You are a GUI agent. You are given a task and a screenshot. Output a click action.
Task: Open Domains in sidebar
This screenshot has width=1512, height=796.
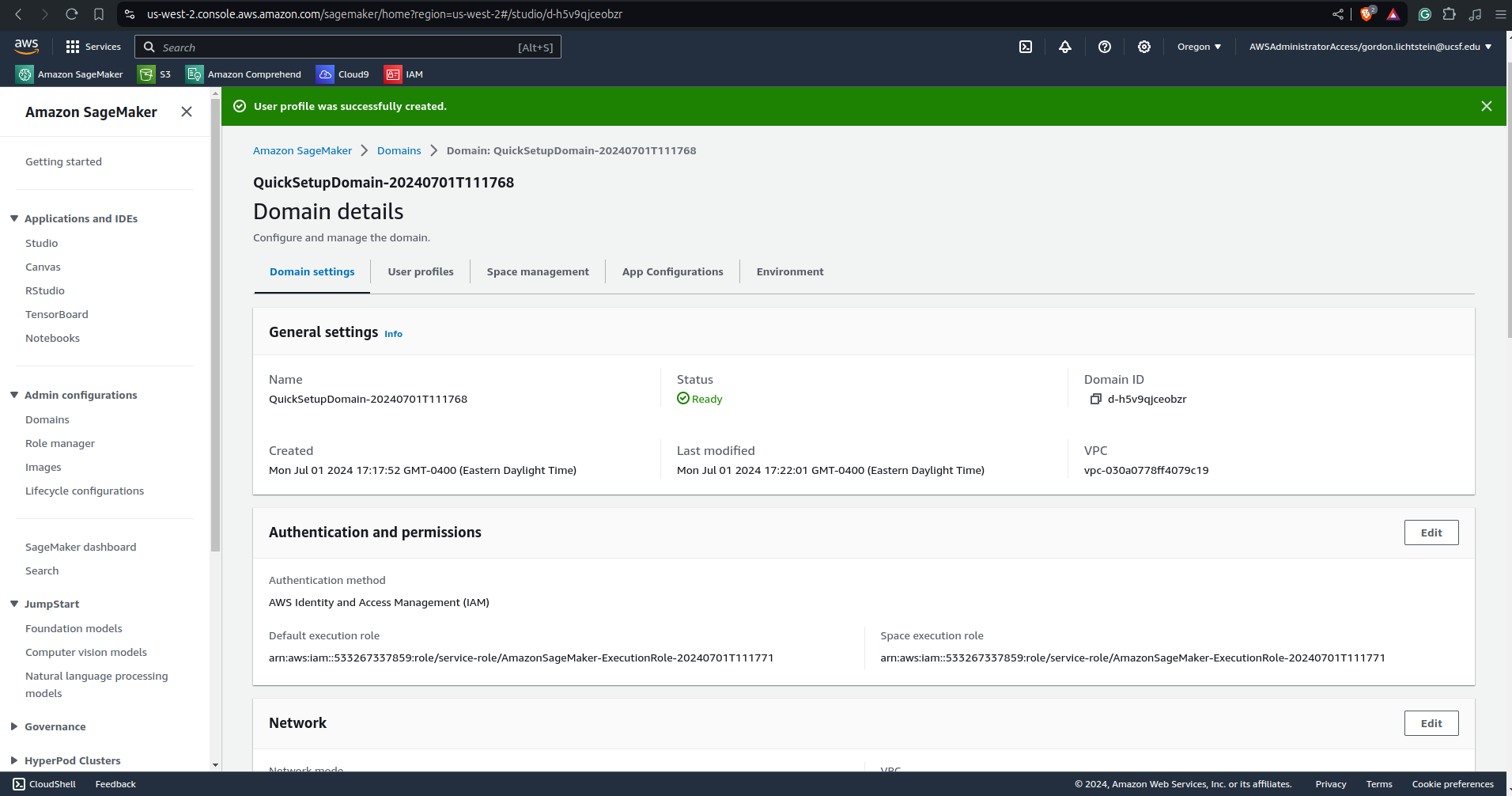[x=47, y=419]
